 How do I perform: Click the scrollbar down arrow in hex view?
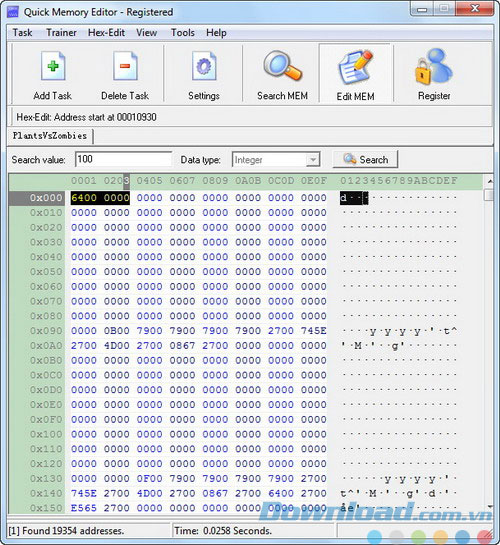coord(489,507)
